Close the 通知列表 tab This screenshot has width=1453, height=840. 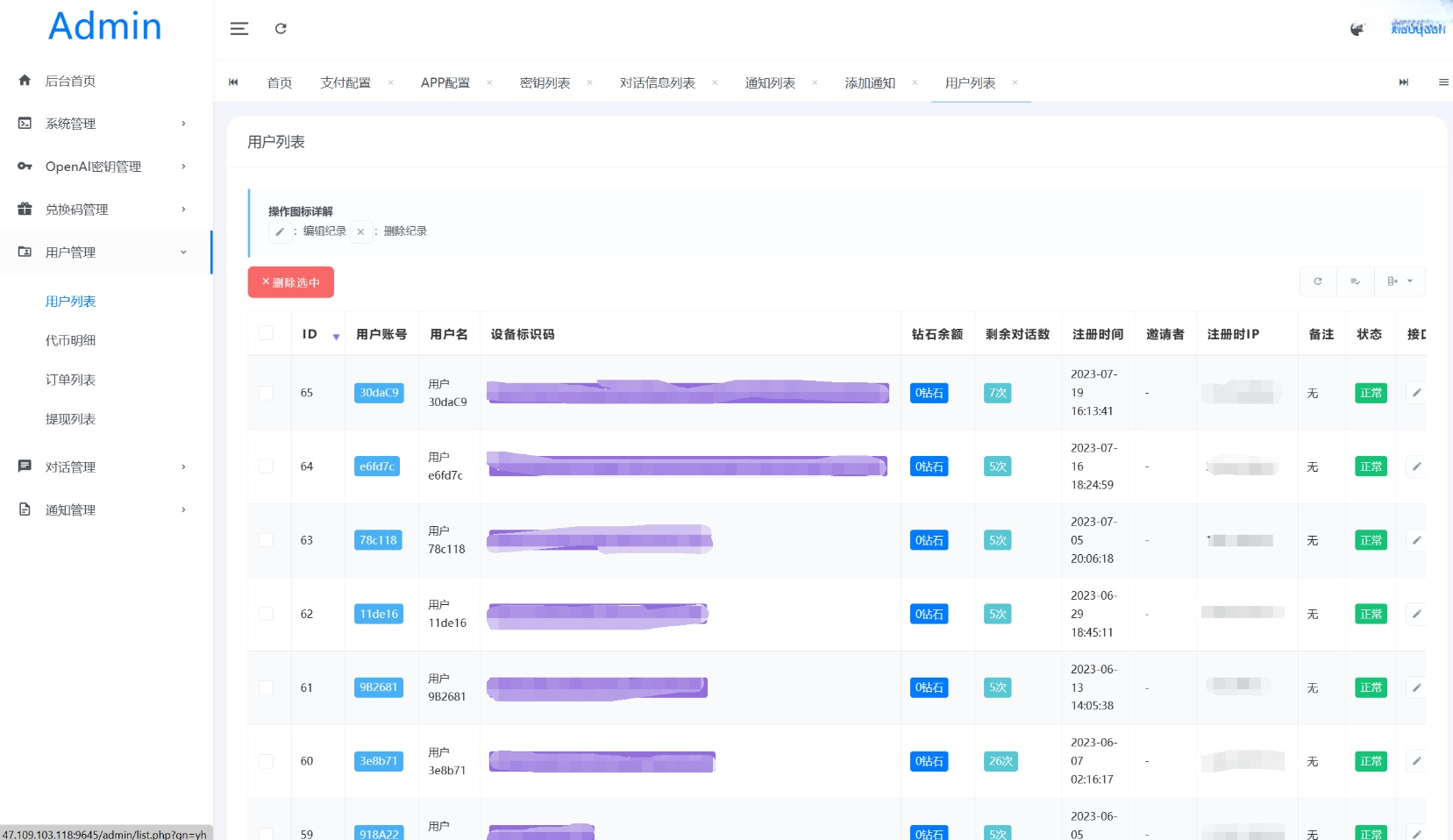[815, 82]
